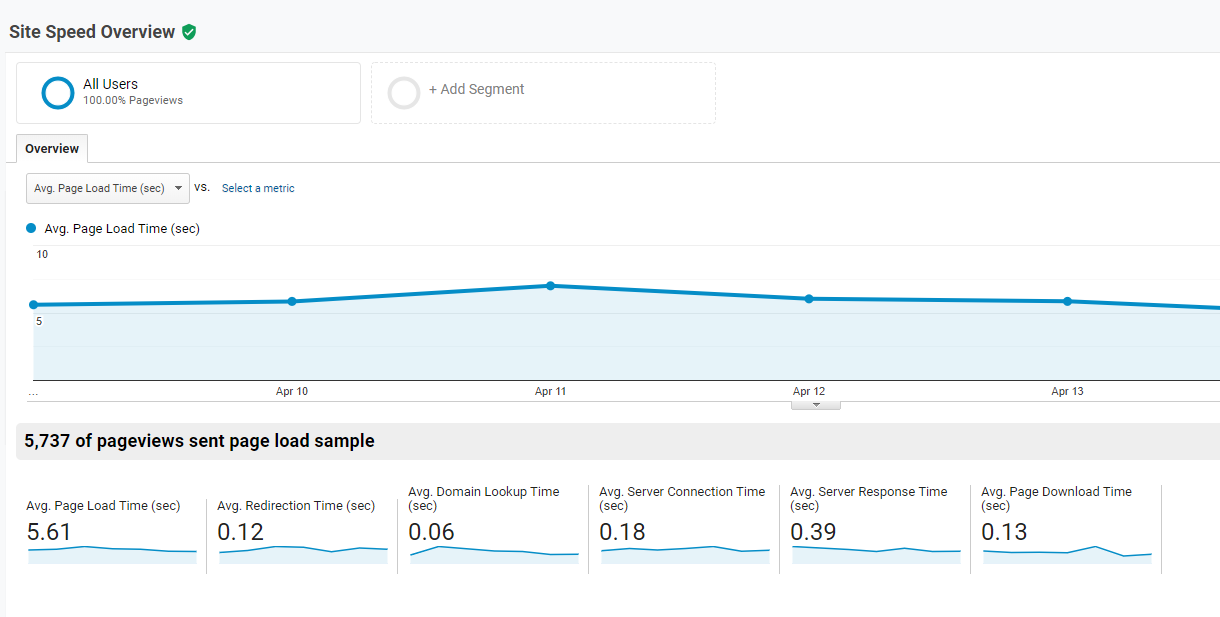The image size is (1220, 617).
Task: Click the Apr 11 data point on chart
Action: pos(550,286)
